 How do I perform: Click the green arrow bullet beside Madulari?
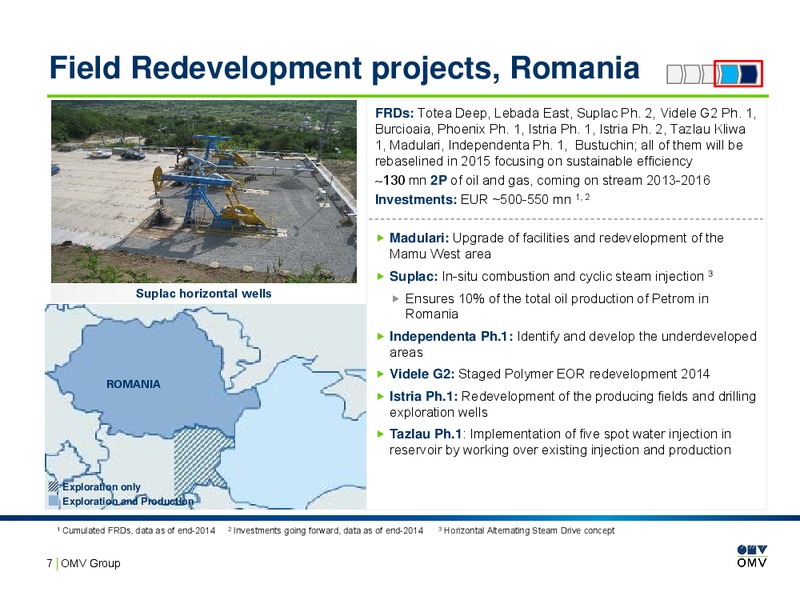(380, 238)
